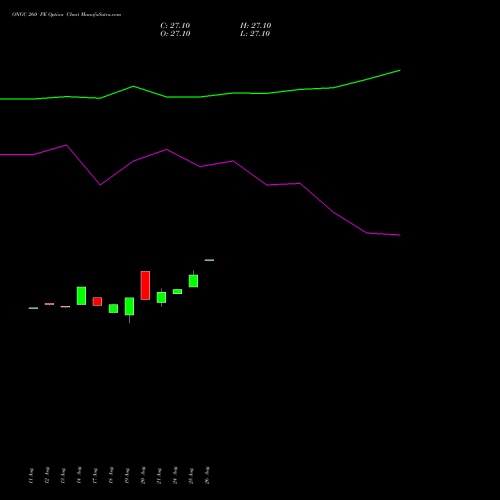
Task: Select the flat green candle for 11 Aug
Action: [33, 308]
